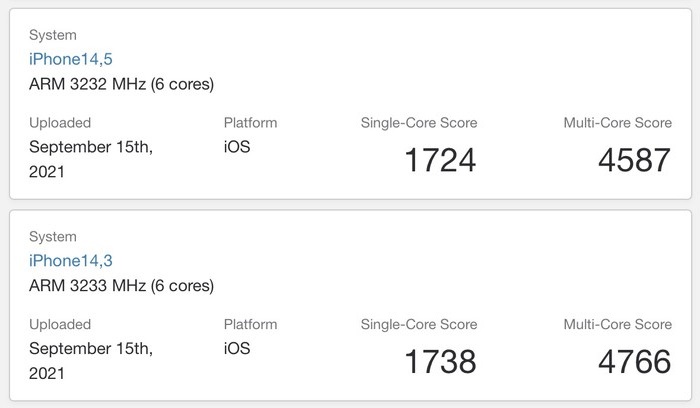The height and width of the screenshot is (408, 700).
Task: Click Multi-Core Score label above 4587
Action: (x=617, y=123)
